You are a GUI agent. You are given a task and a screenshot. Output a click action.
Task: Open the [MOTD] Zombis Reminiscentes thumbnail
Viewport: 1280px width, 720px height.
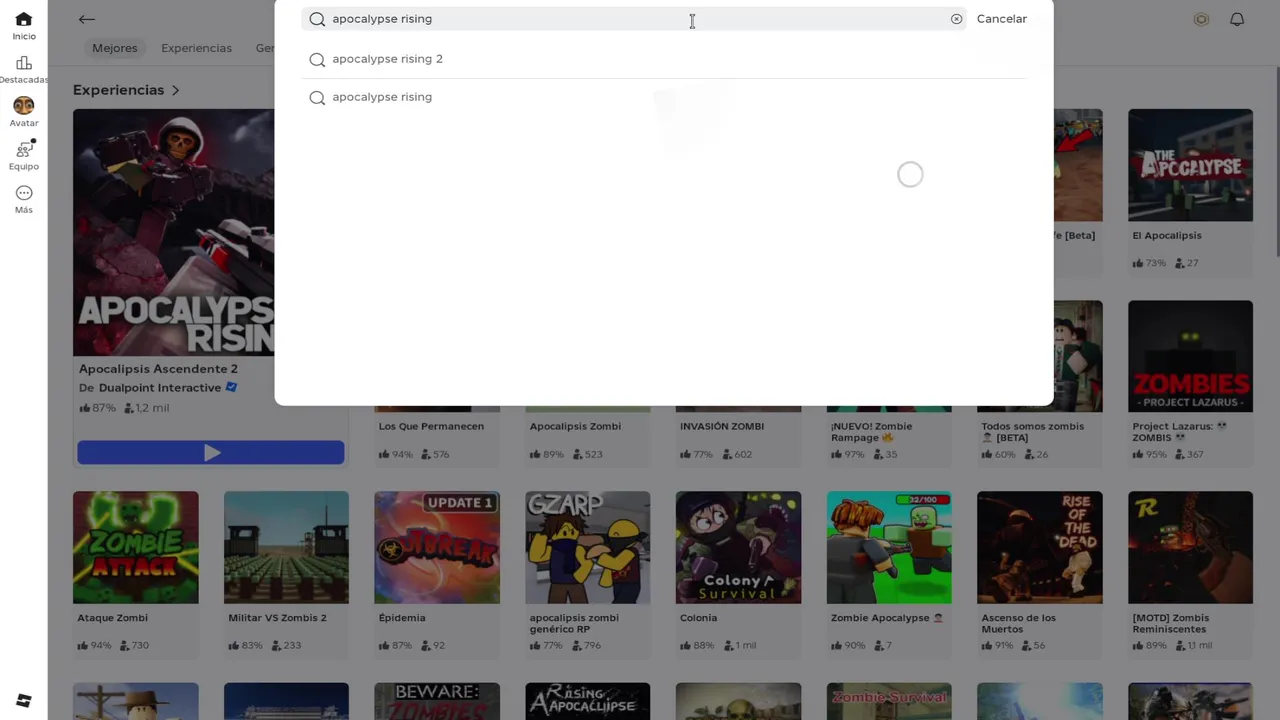(x=1190, y=547)
